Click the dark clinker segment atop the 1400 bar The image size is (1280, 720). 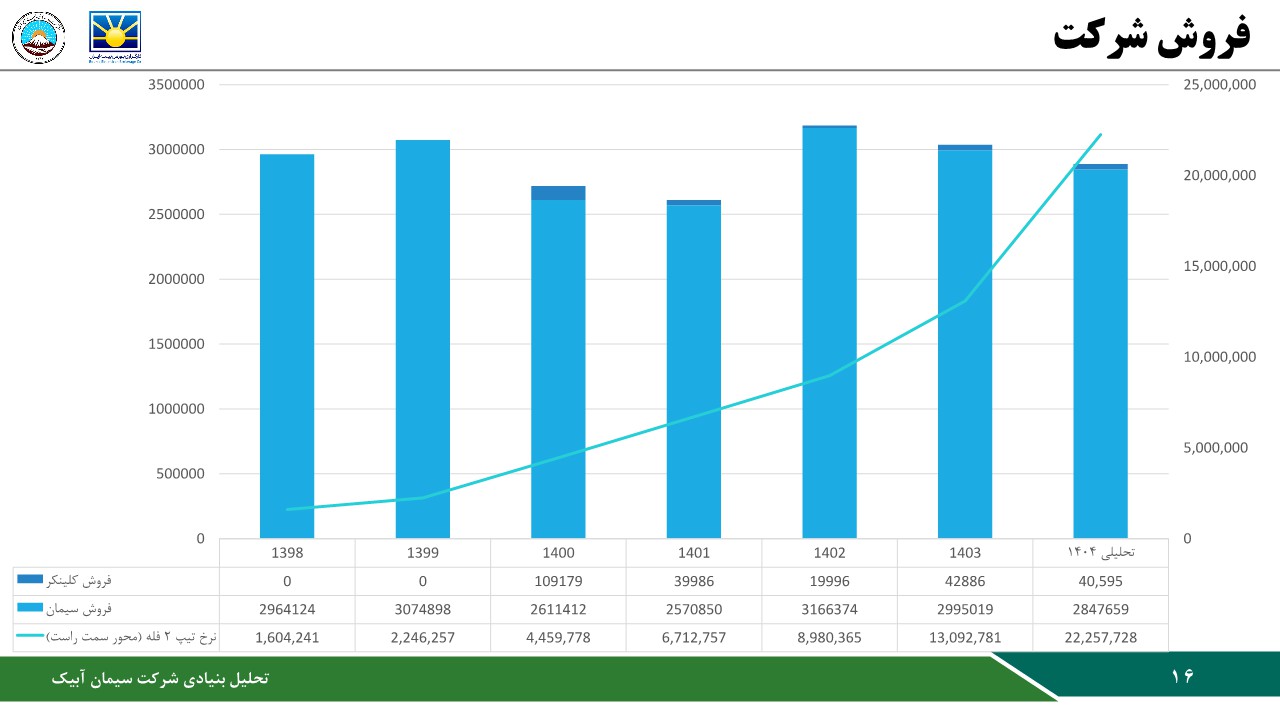tap(558, 193)
